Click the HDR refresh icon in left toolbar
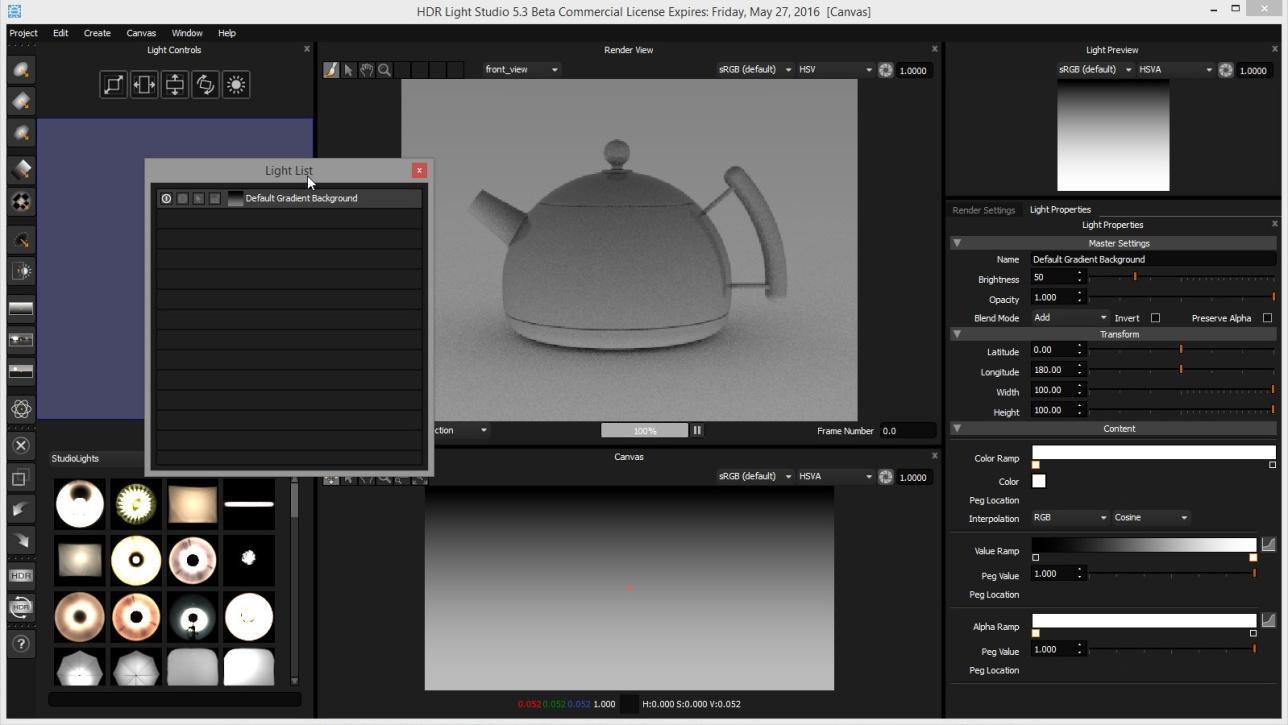Screen dimensions: 1288x725 [x=21, y=606]
